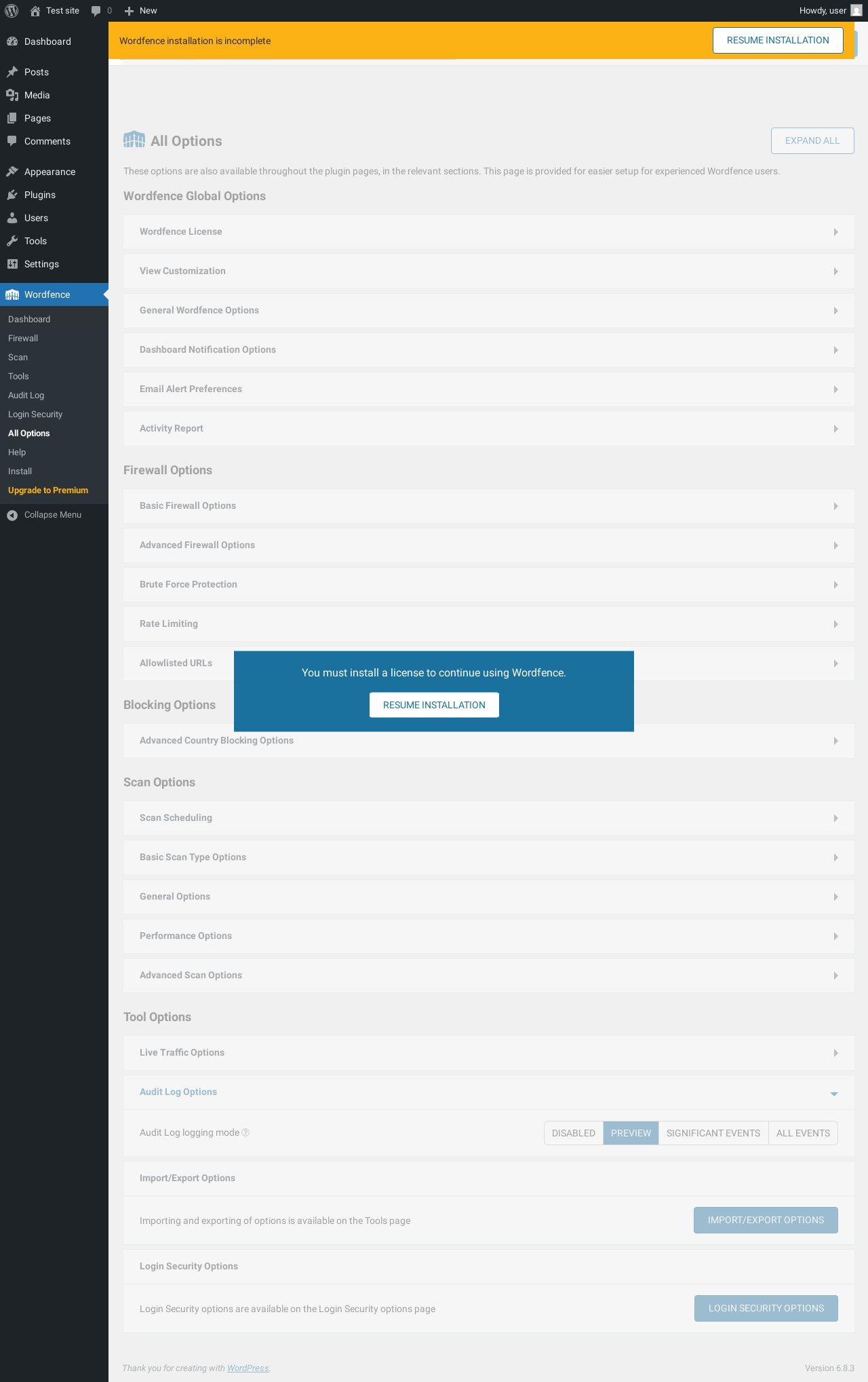Expand Advanced Firewall Options
868x1382 pixels.
coord(489,545)
